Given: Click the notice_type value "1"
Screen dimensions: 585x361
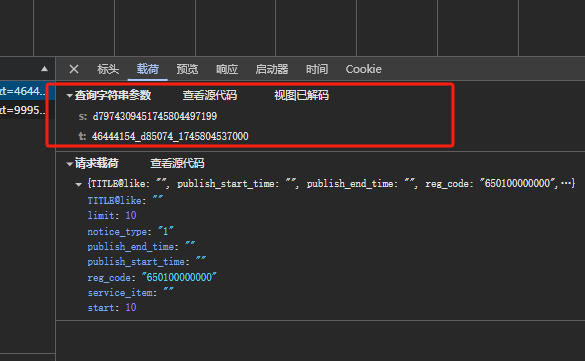Looking at the screenshot, I should click(x=166, y=231).
